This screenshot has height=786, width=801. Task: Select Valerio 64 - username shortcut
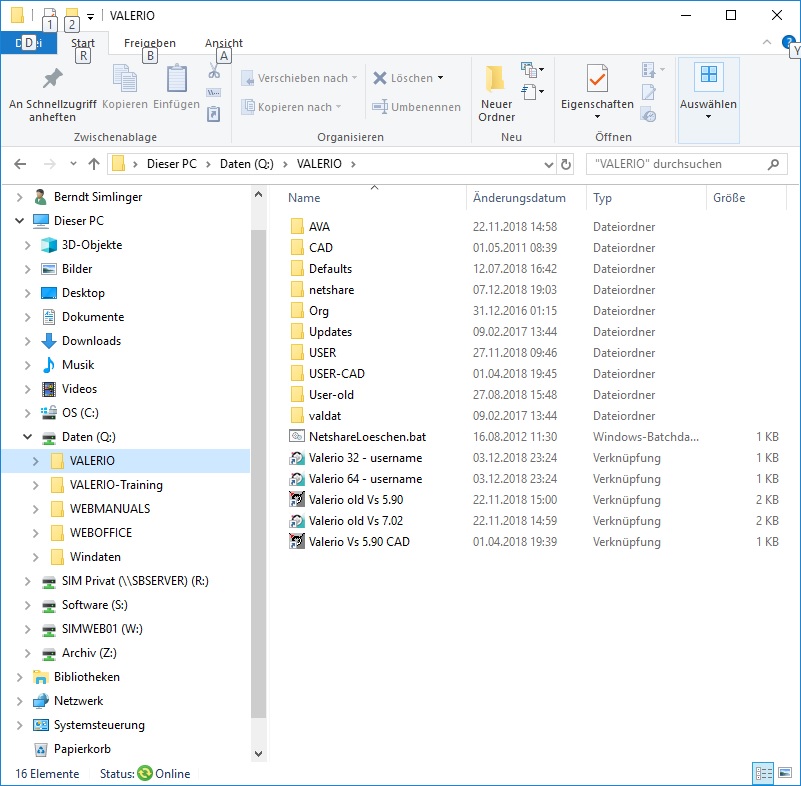point(365,479)
